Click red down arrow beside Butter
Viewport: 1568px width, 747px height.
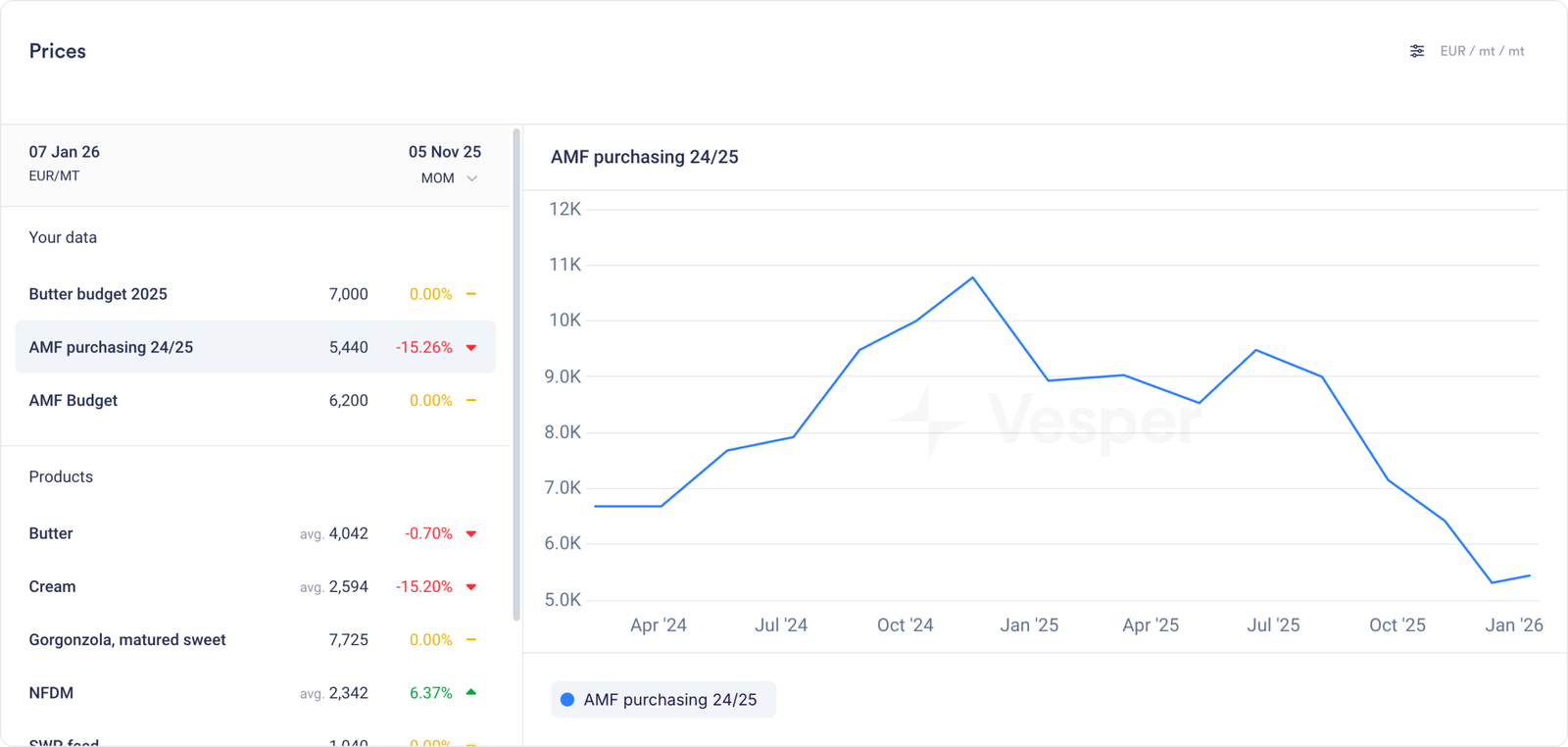click(x=471, y=534)
